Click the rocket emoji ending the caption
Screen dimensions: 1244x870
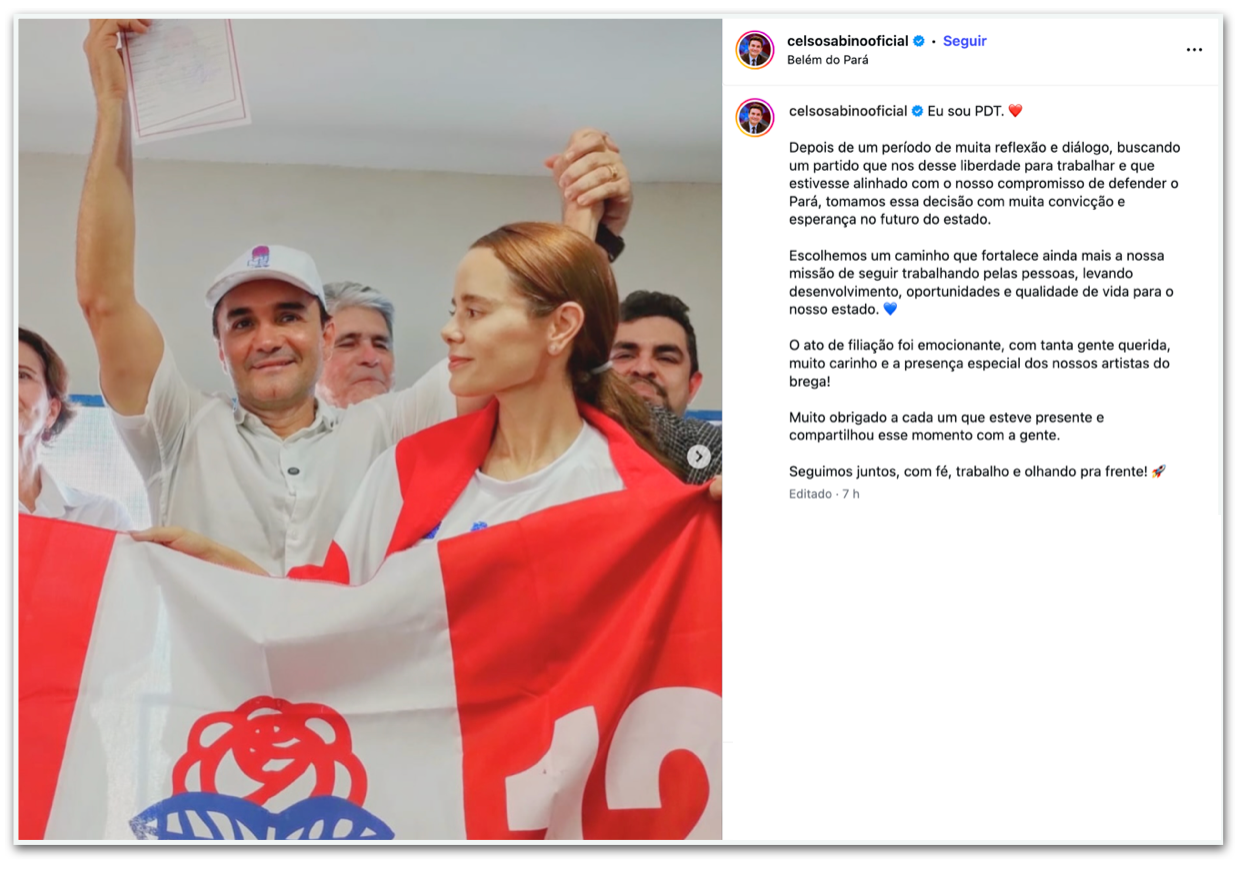pos(1158,471)
